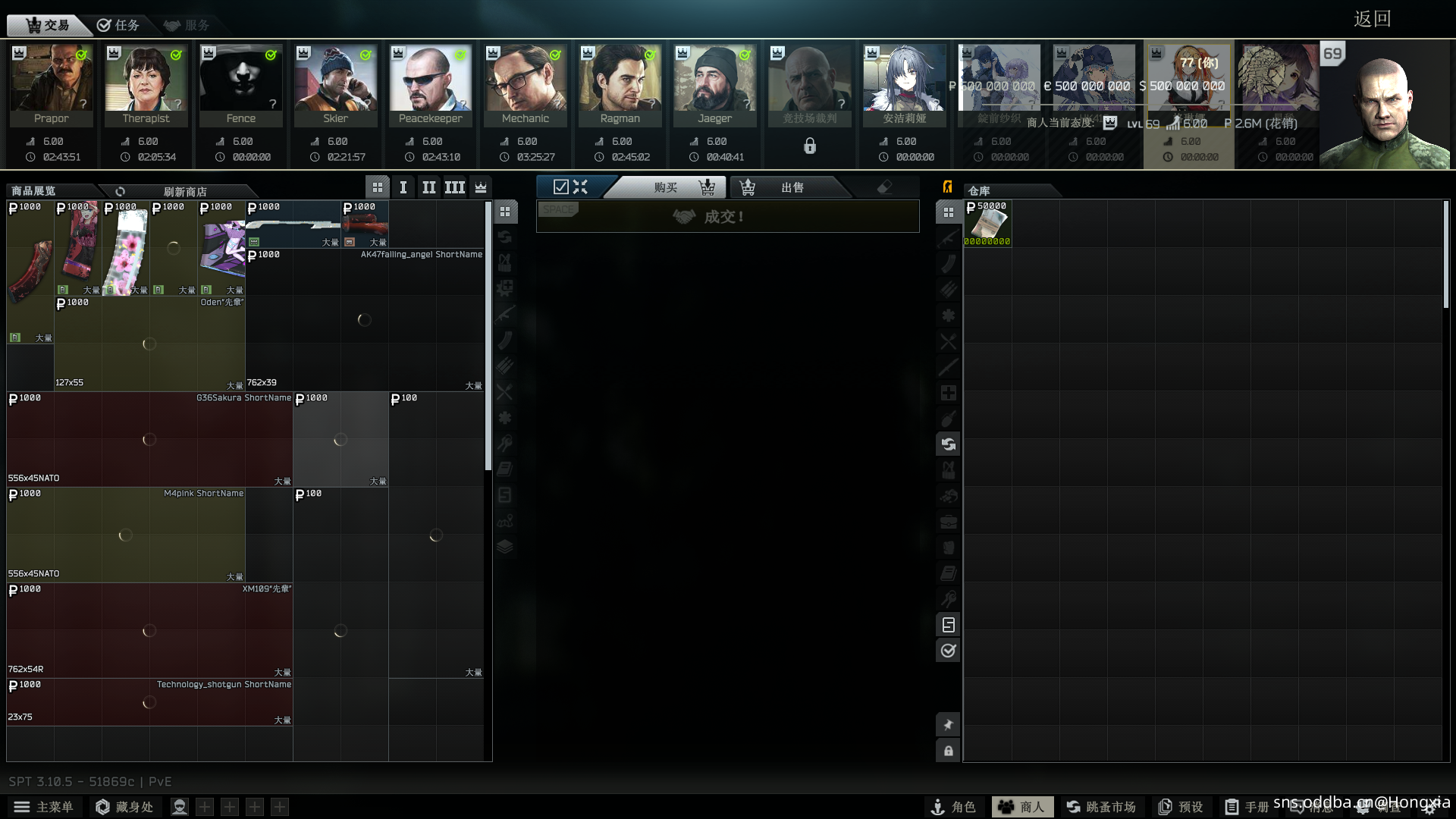Screen dimensions: 1456x819
Task: Filter to loyalty level III
Action: point(455,187)
